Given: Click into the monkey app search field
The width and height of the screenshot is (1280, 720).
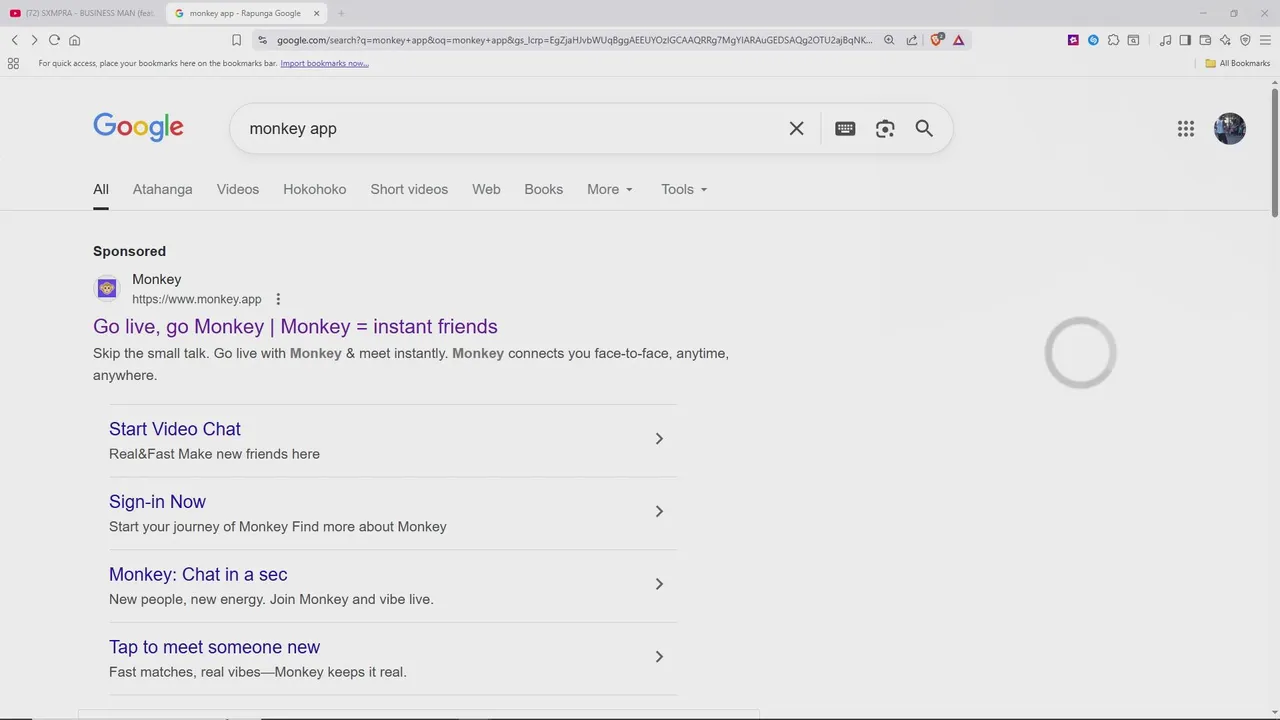Looking at the screenshot, I should pyautogui.click(x=510, y=128).
